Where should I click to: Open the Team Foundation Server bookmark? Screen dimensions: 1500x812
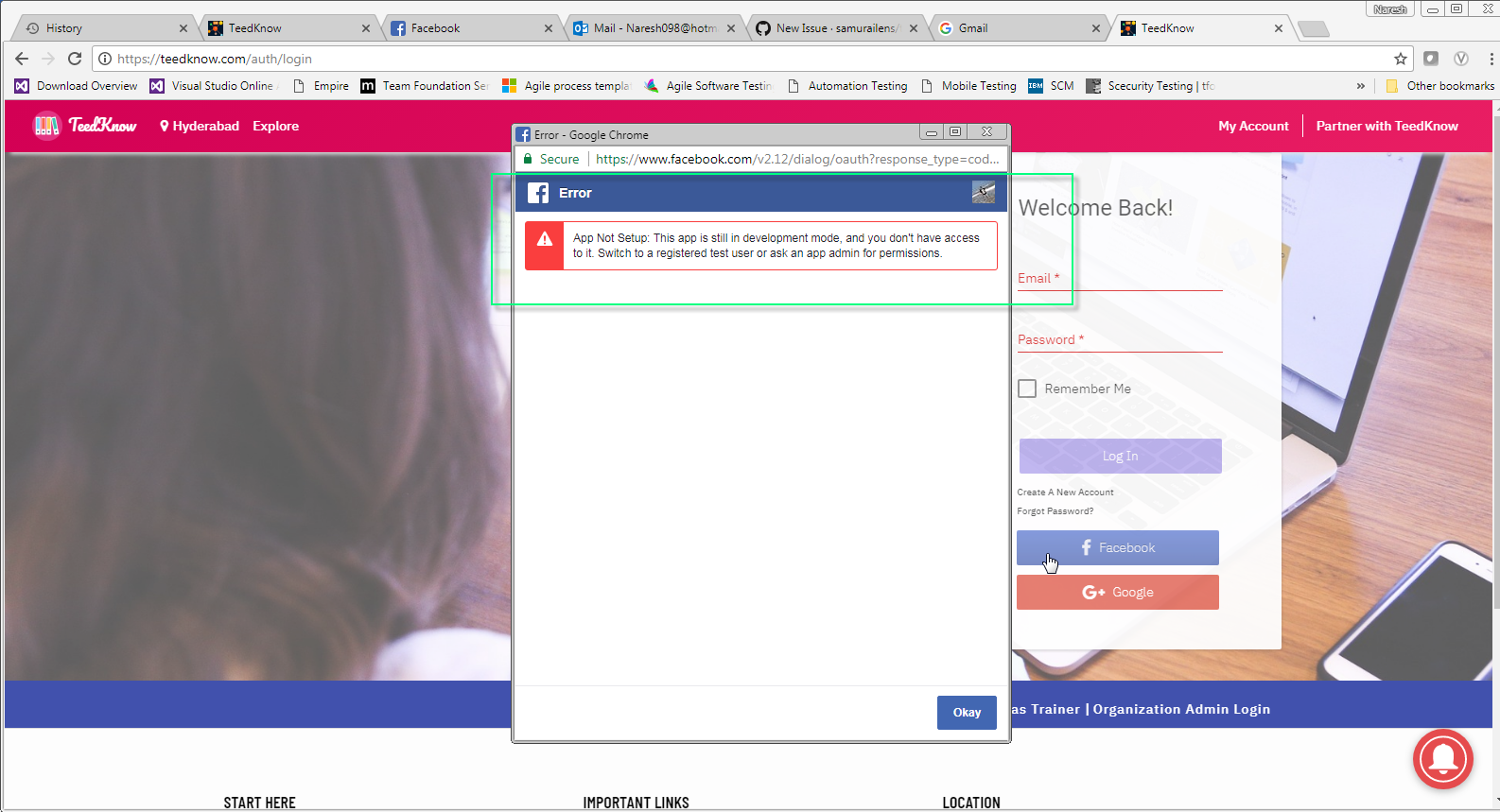pos(425,86)
